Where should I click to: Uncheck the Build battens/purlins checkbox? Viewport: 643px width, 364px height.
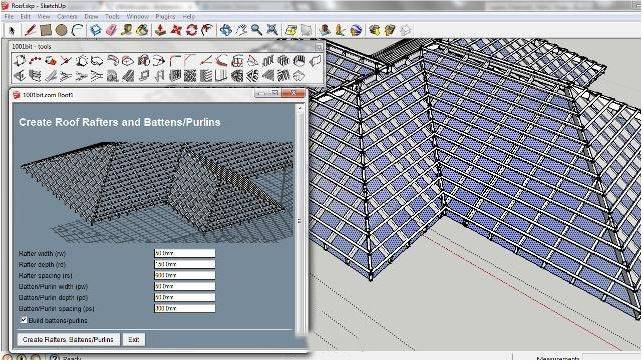[x=24, y=320]
